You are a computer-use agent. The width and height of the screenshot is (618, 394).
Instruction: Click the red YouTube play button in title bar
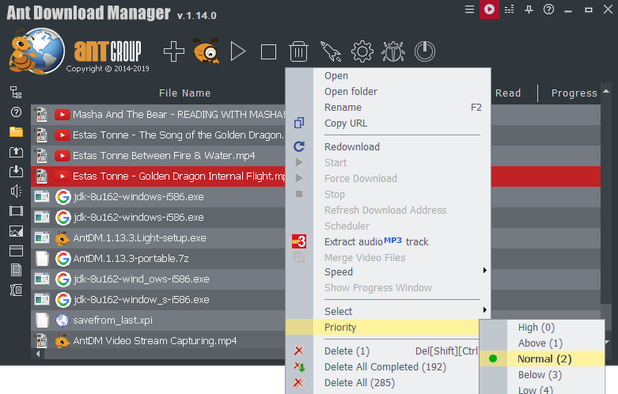(x=489, y=9)
